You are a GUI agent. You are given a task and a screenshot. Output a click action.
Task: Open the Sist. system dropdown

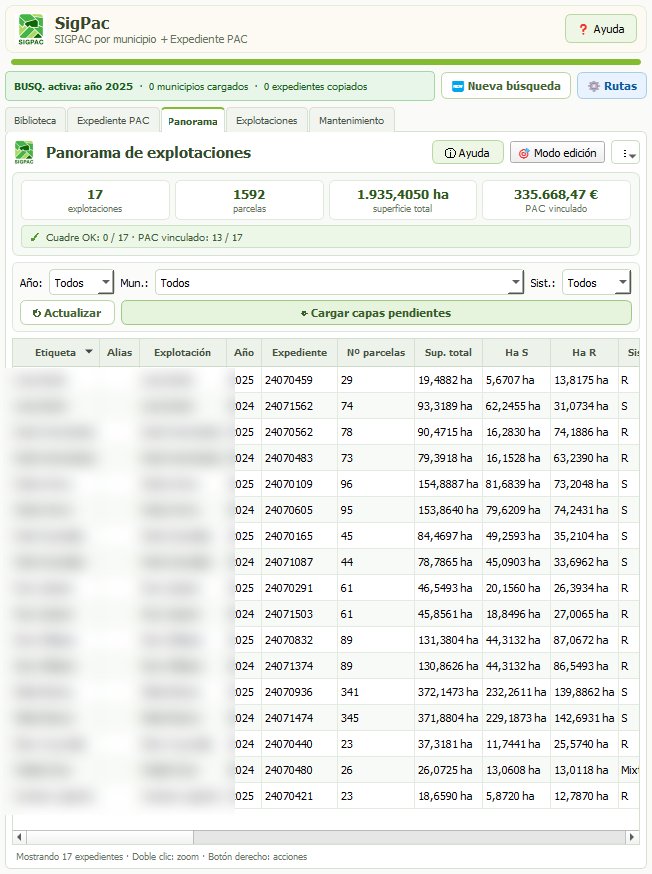point(596,283)
